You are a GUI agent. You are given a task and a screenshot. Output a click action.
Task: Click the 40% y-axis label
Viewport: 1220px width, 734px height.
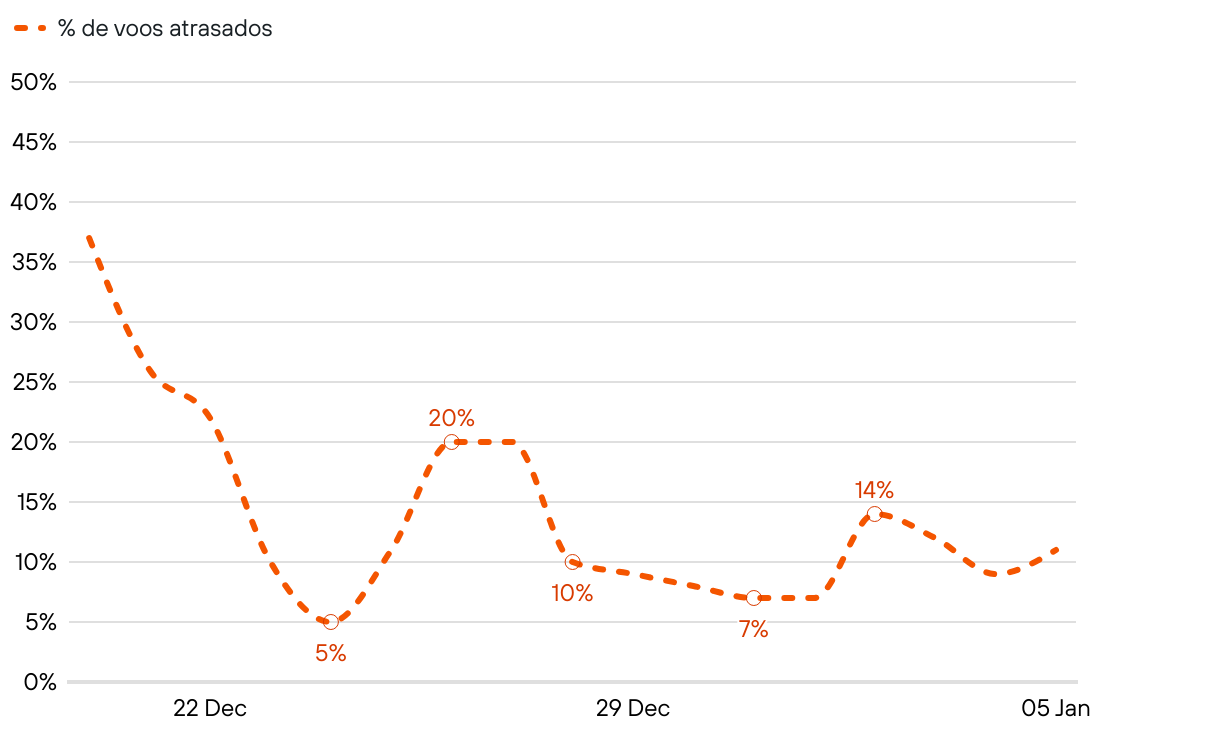point(33,202)
